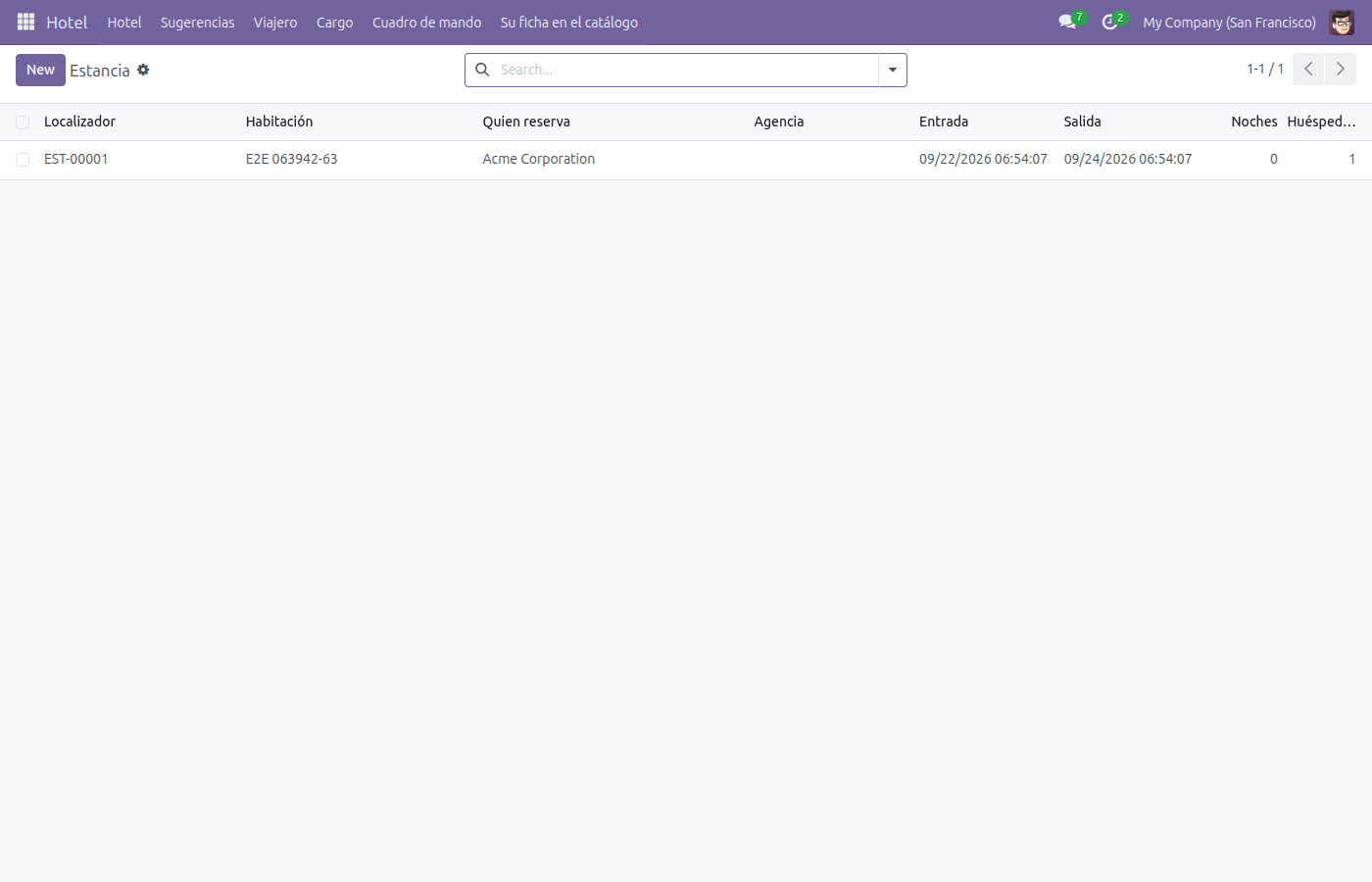Click the New button

(x=40, y=70)
